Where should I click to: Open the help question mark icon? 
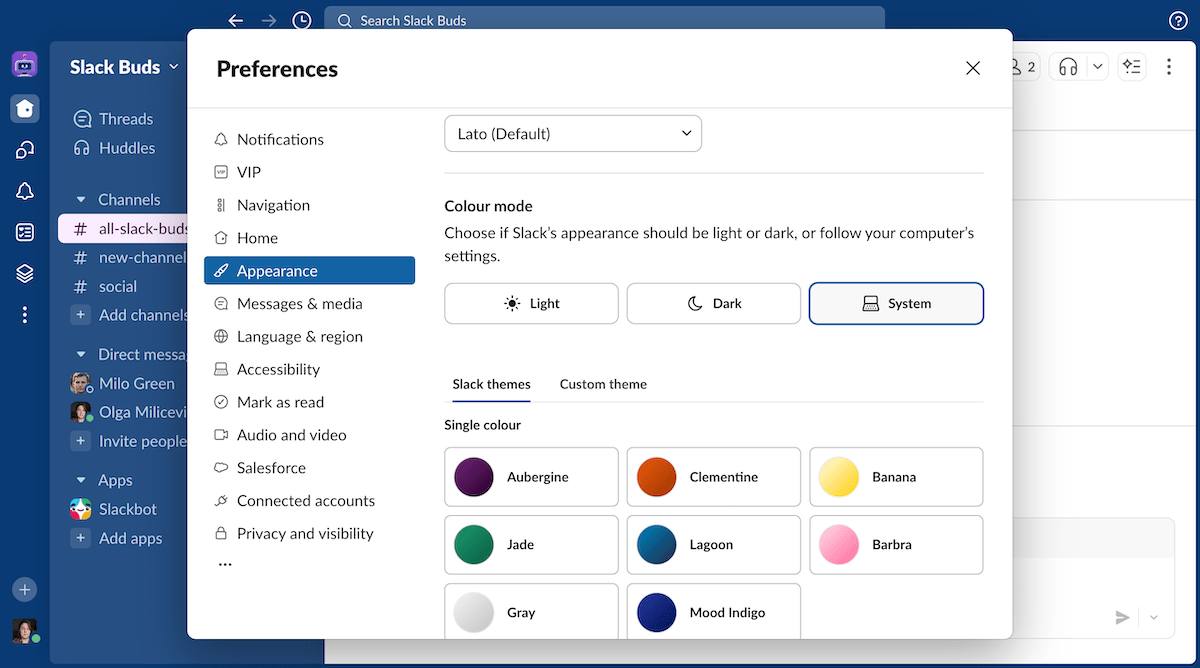click(x=1178, y=20)
